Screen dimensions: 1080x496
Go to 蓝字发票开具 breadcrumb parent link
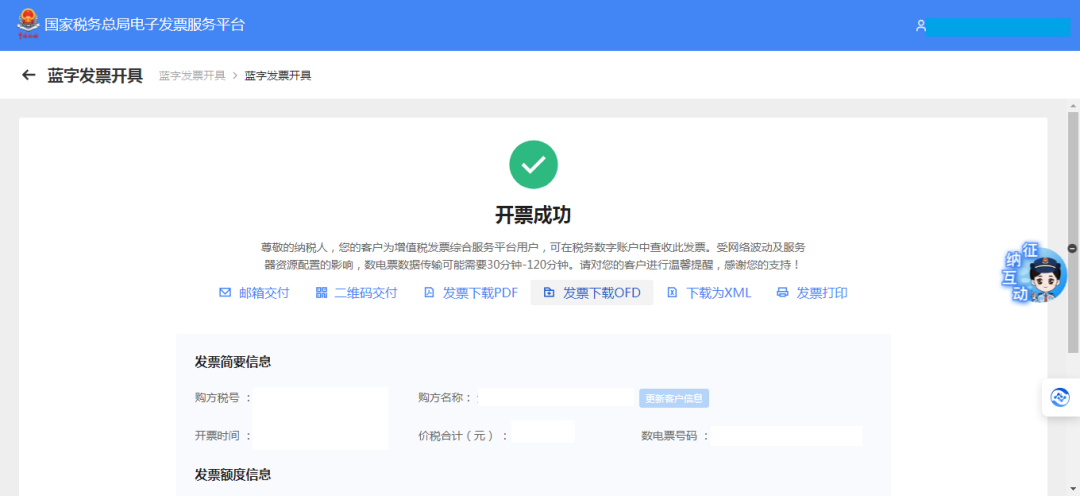192,75
